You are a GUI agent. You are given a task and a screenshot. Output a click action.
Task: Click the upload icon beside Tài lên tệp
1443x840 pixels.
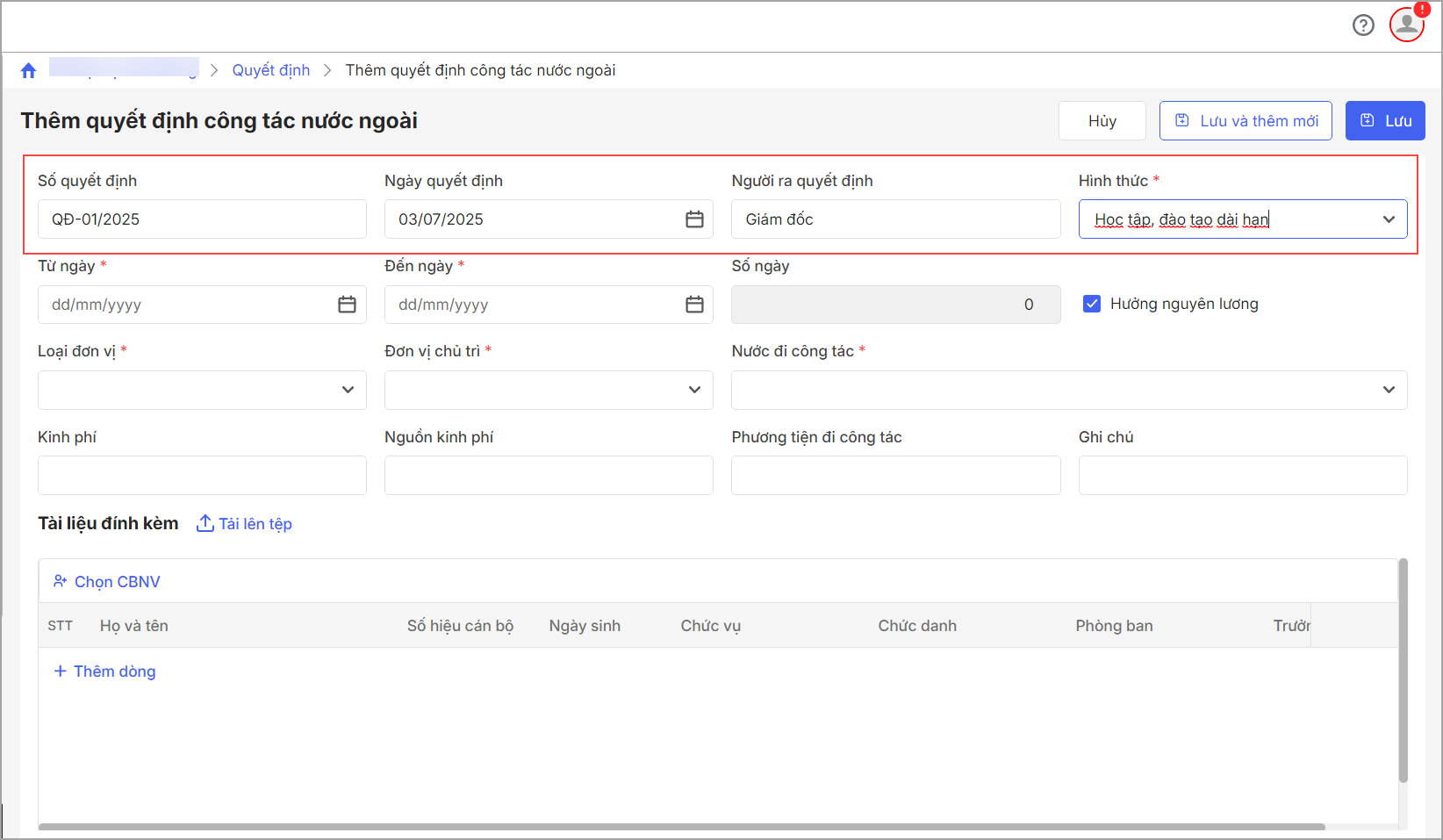click(x=205, y=523)
